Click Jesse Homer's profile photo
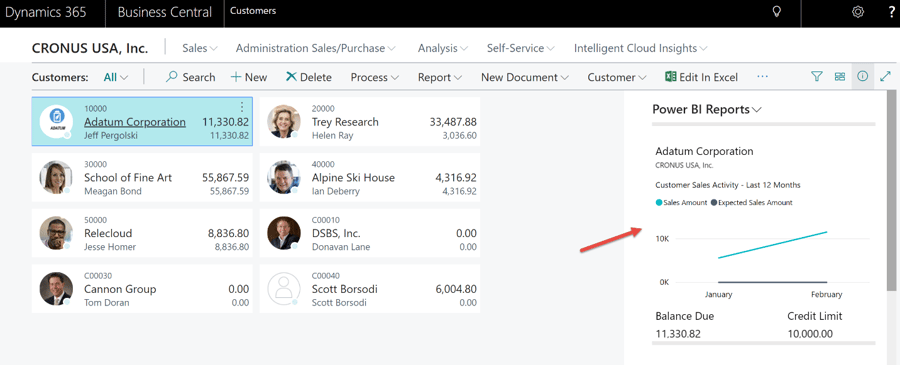900x365 pixels. point(56,233)
